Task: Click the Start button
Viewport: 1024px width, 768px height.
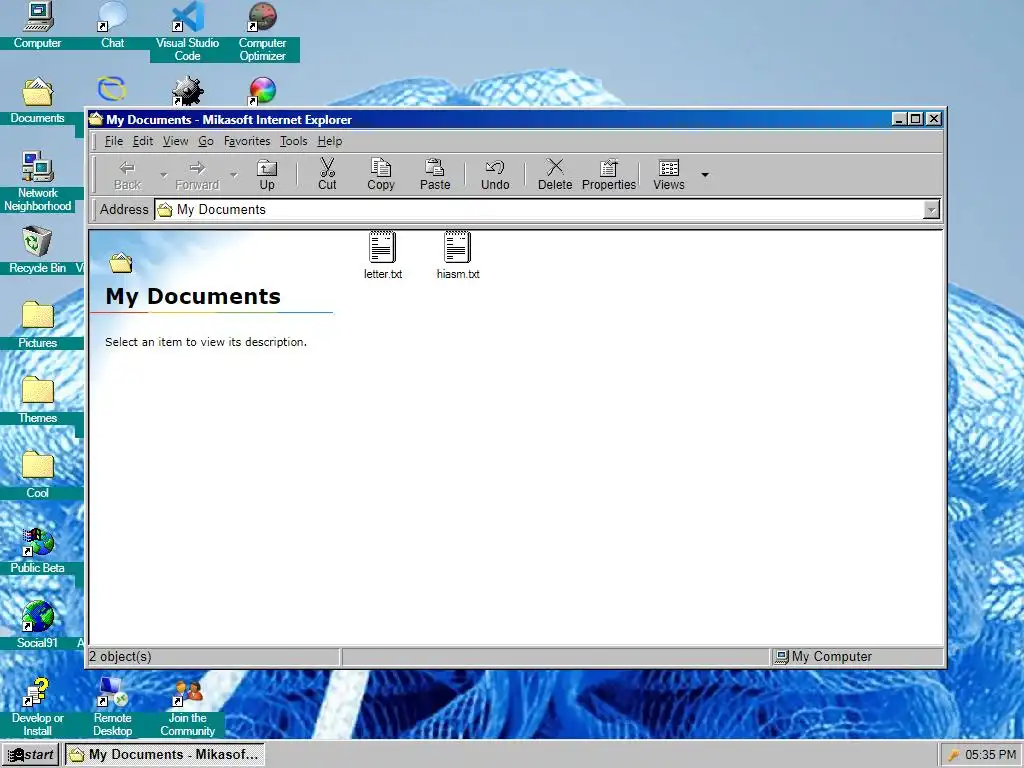Action: (x=31, y=755)
